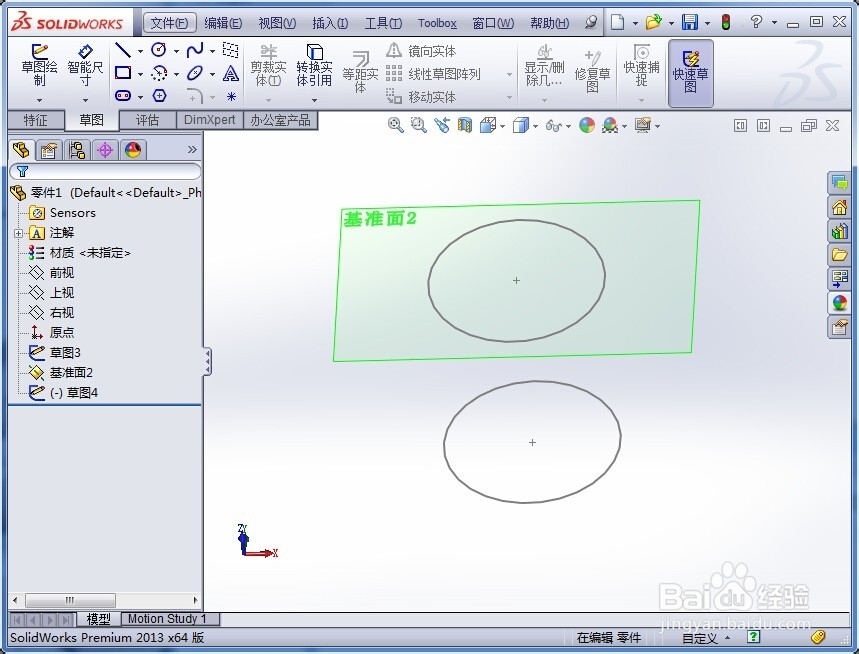Screen dimensions: 859x654
Task: Click the 镜向实体 mirror entities button
Action: [x=421, y=51]
